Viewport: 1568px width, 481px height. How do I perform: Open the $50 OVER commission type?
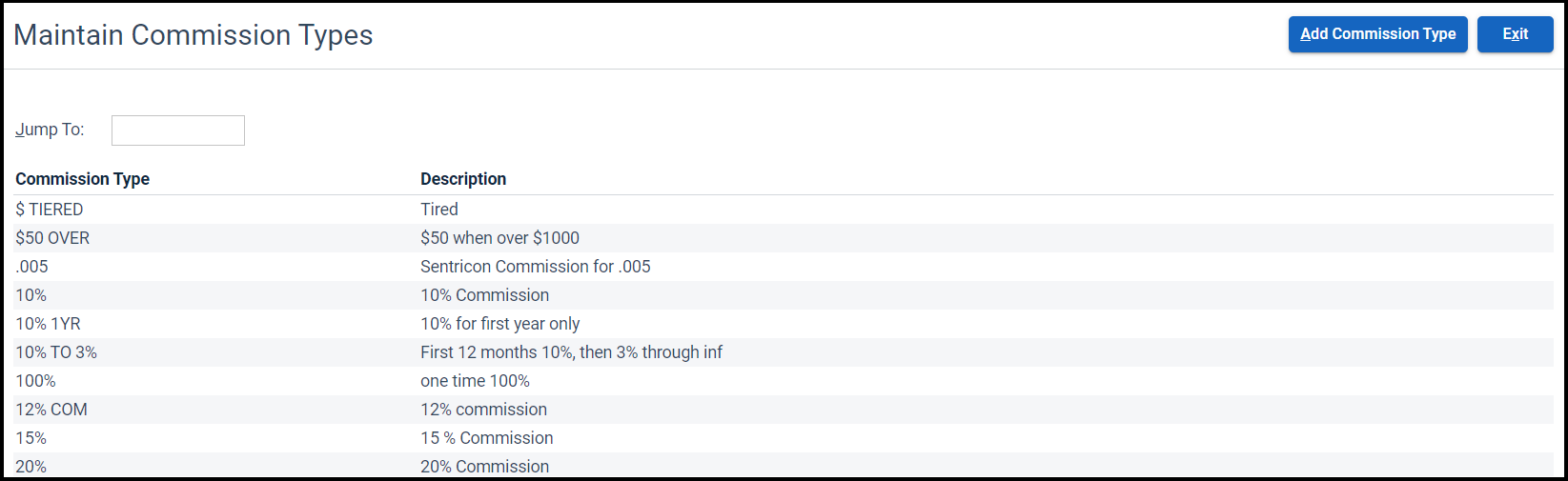pyautogui.click(x=52, y=238)
